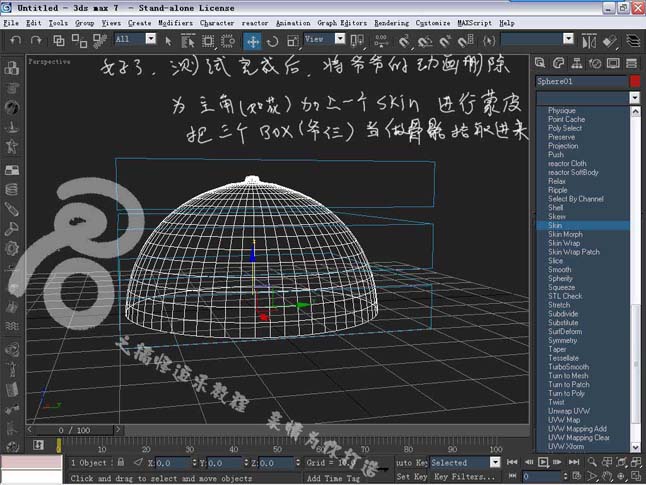Open the Create command panel tab
The image size is (646, 485).
(x=540, y=63)
